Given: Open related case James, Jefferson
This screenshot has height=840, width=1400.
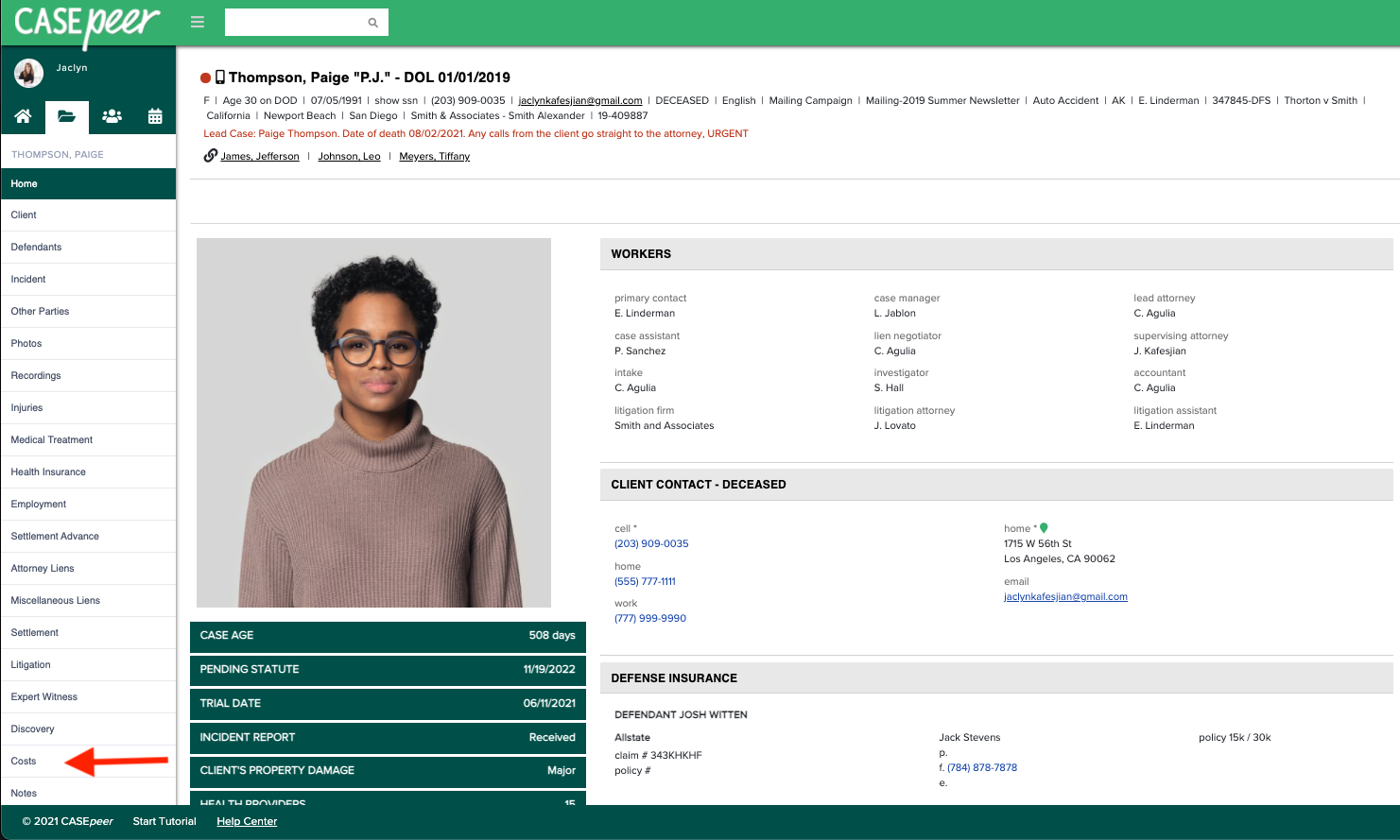Looking at the screenshot, I should [x=259, y=156].
